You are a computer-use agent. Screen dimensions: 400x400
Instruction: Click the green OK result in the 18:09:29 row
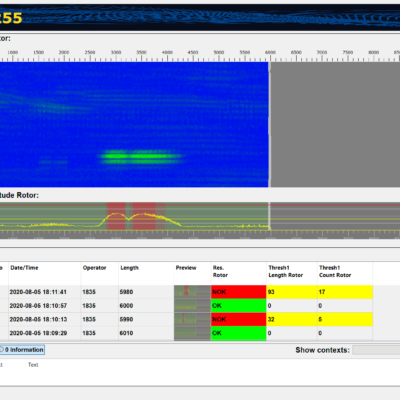click(x=239, y=333)
